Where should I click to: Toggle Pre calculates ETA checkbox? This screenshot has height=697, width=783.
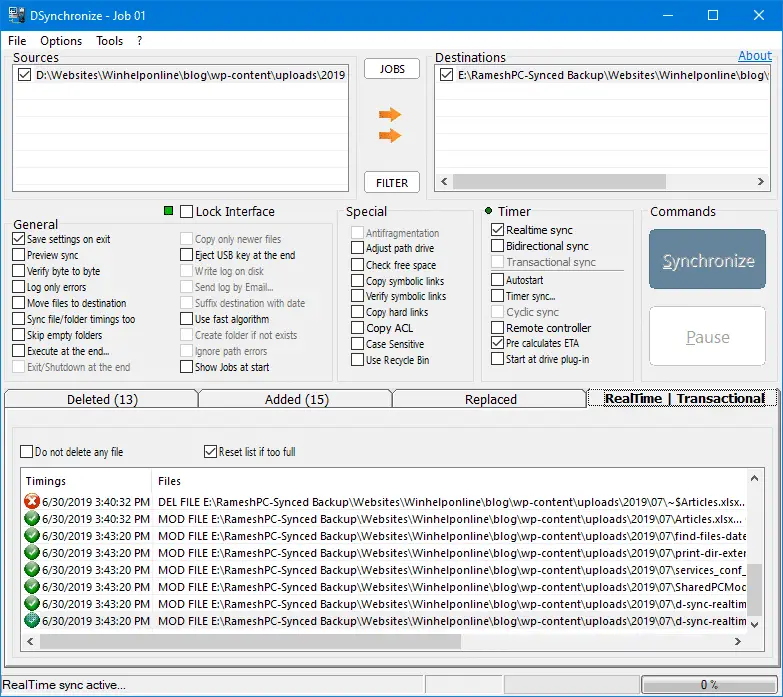[497, 343]
